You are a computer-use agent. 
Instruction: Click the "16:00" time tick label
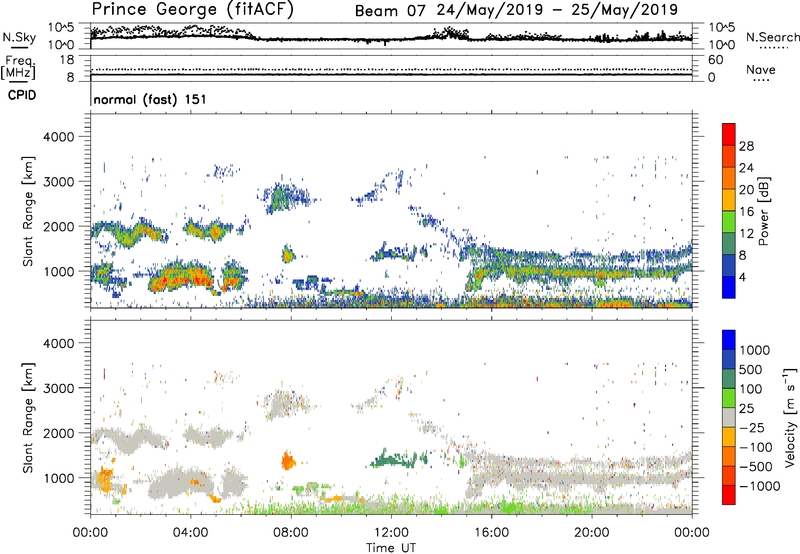point(491,533)
